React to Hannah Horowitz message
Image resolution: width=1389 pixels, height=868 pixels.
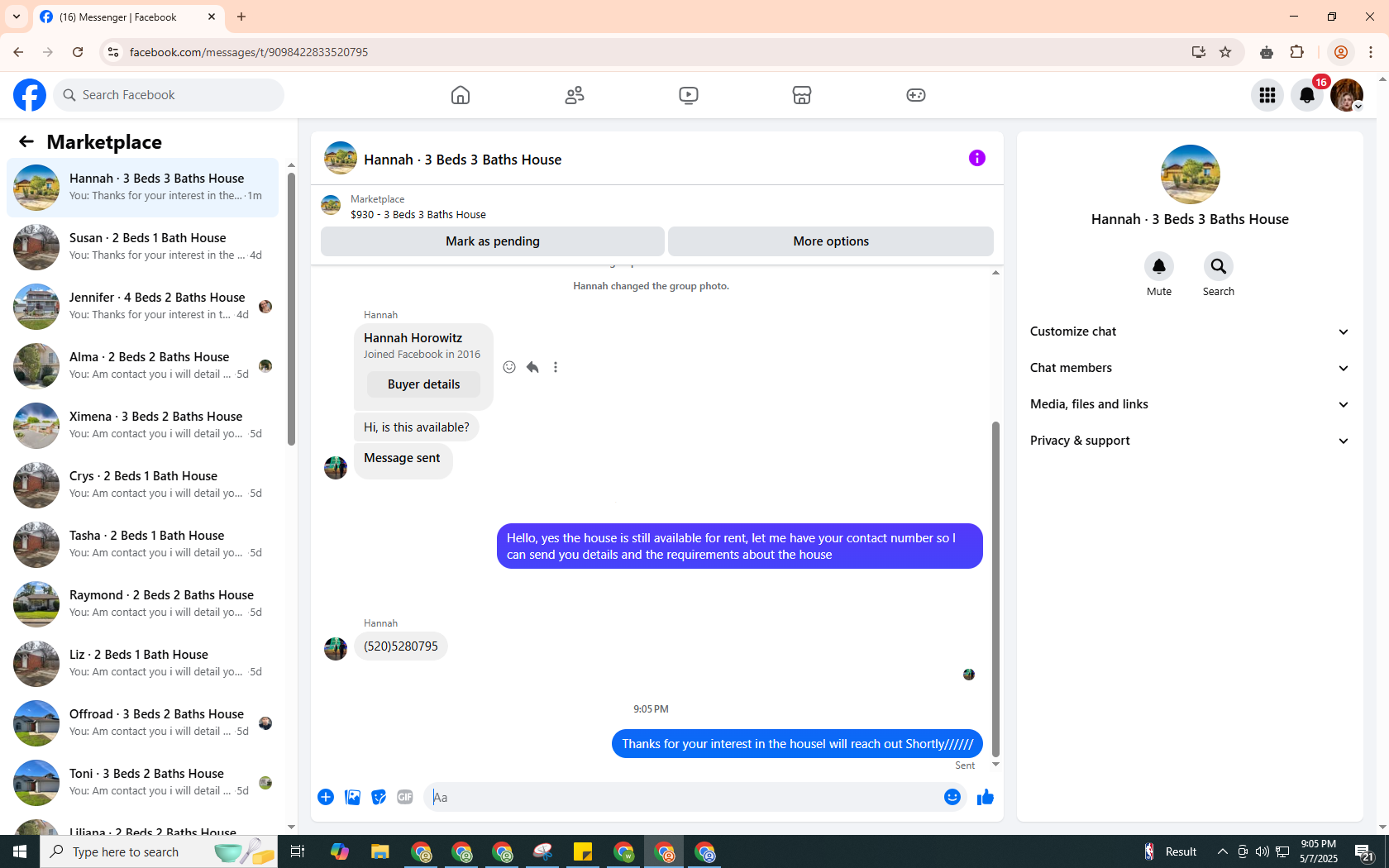[509, 367]
